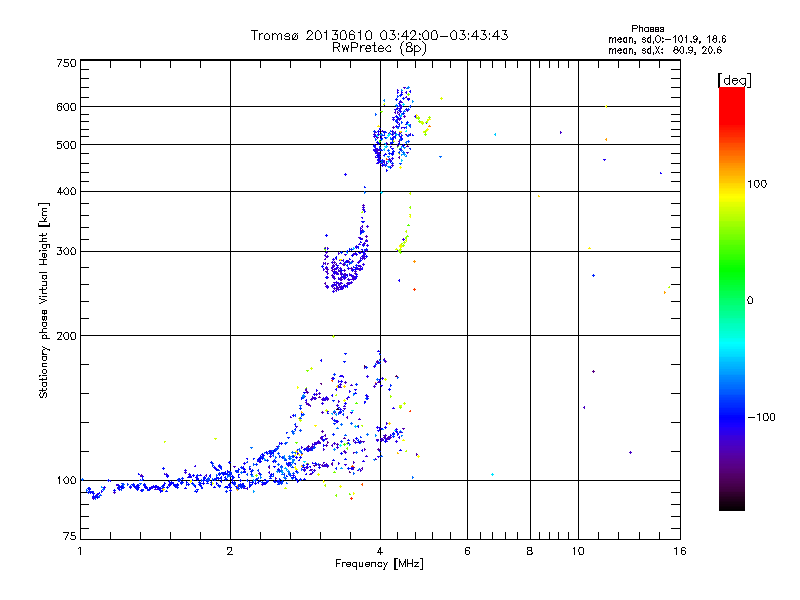Click the "500" height axis tick label

pos(66,145)
